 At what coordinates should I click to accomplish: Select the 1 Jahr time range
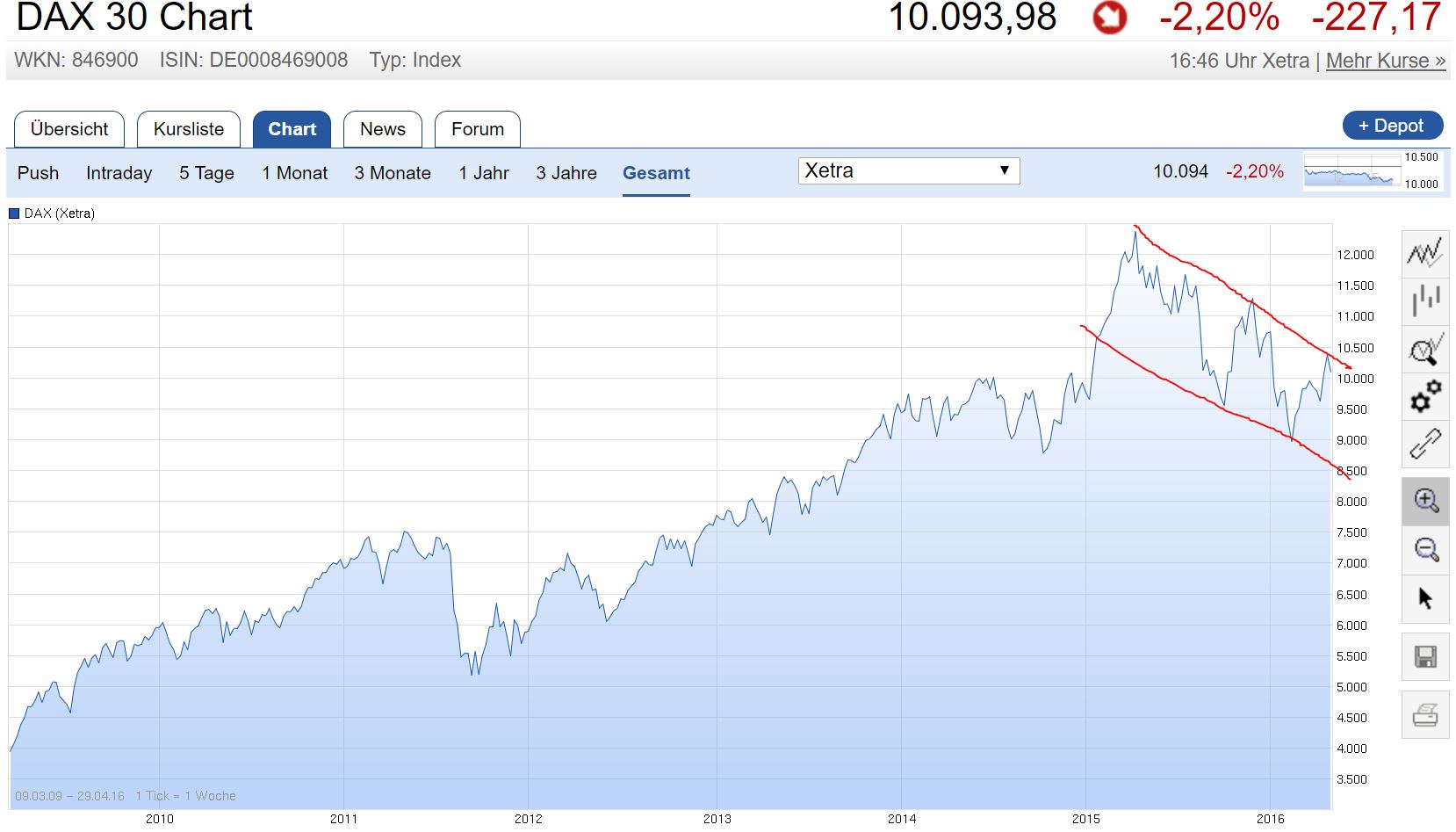pyautogui.click(x=484, y=173)
